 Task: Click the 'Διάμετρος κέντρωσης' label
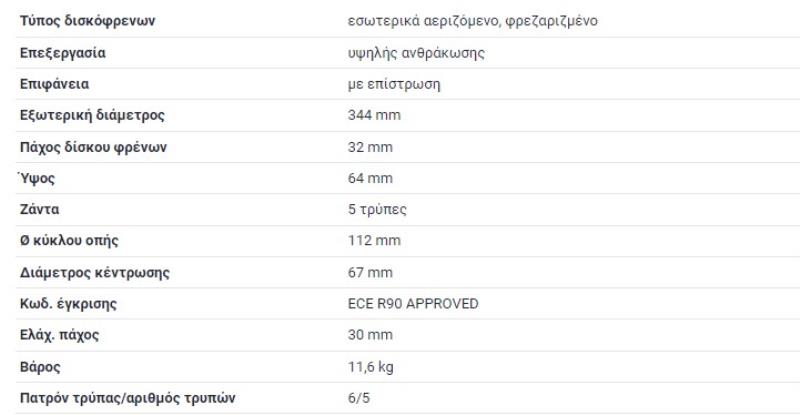[x=94, y=272]
